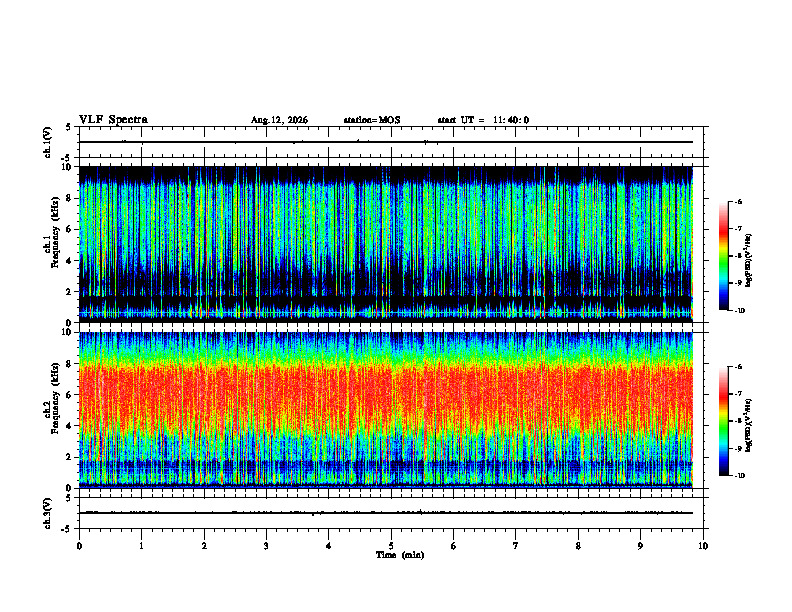The width and height of the screenshot is (792, 612).
Task: Click time axis tick label "7"
Action: tap(516, 546)
